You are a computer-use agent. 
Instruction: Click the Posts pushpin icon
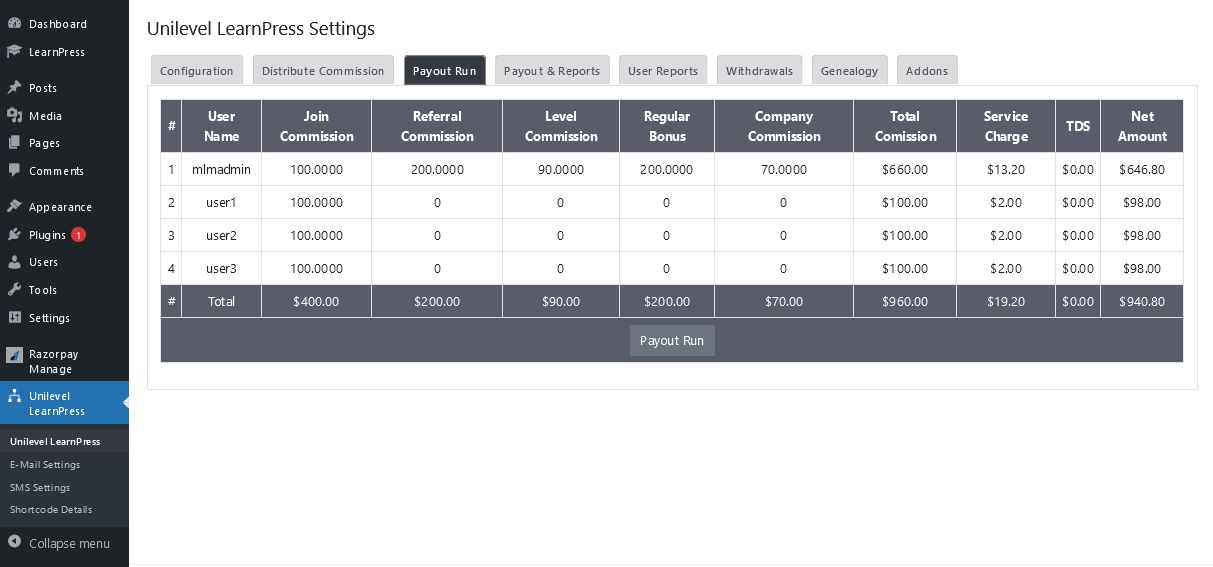coord(14,88)
